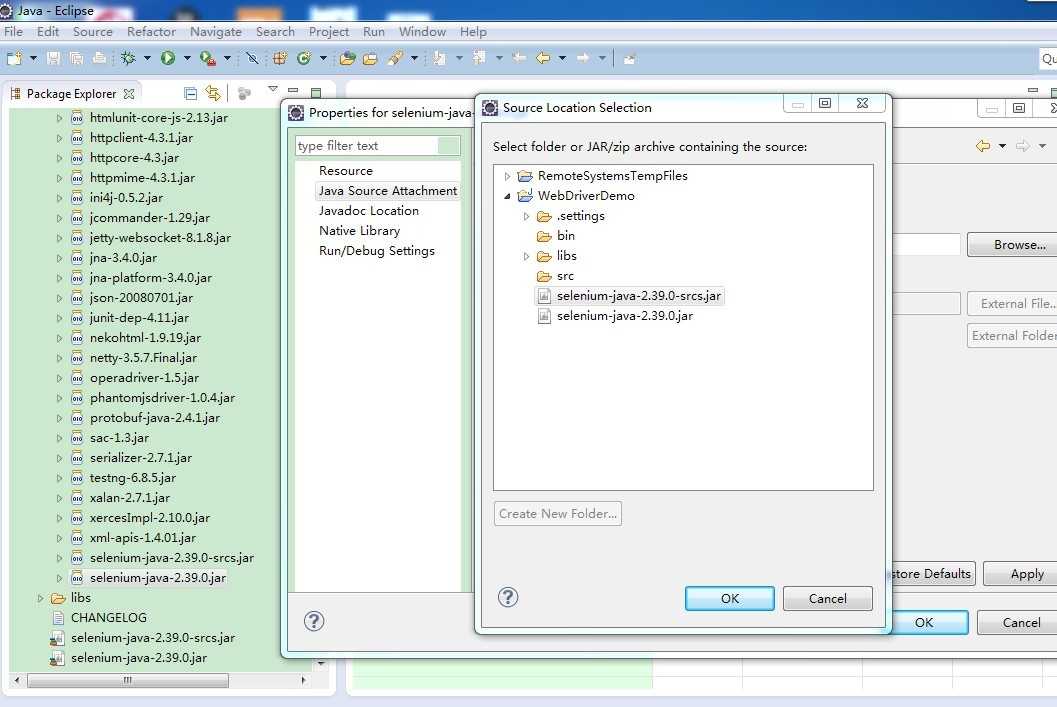Select Native Library in Properties
1057x707 pixels.
(x=359, y=231)
